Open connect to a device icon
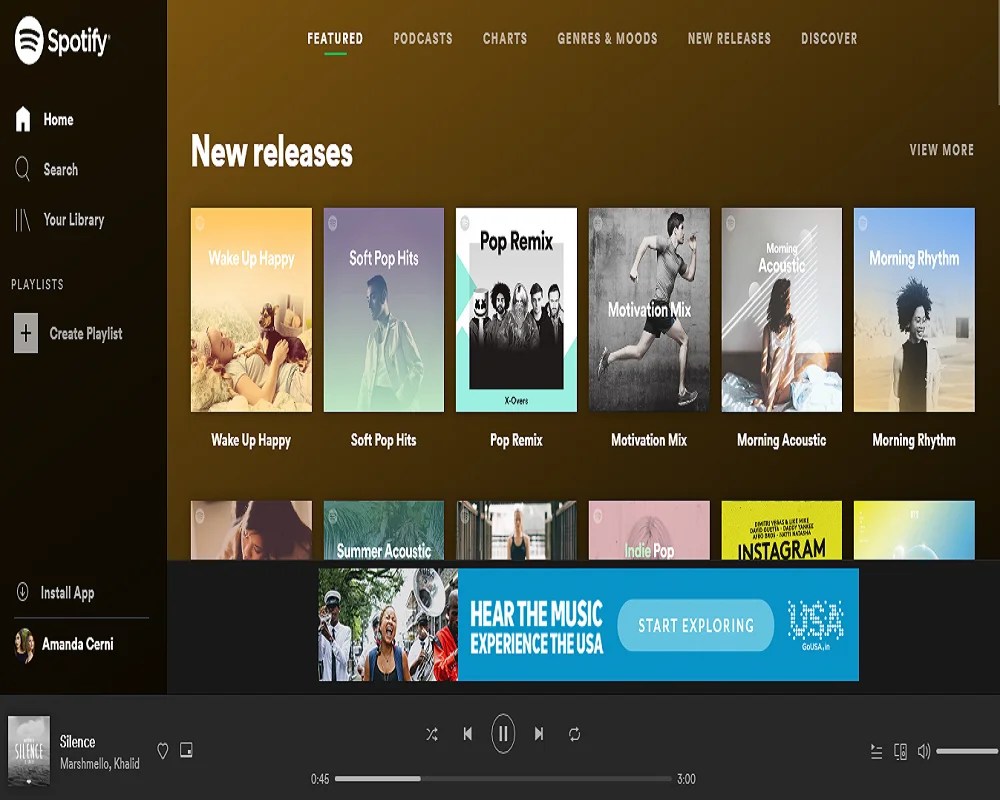 pyautogui.click(x=901, y=752)
